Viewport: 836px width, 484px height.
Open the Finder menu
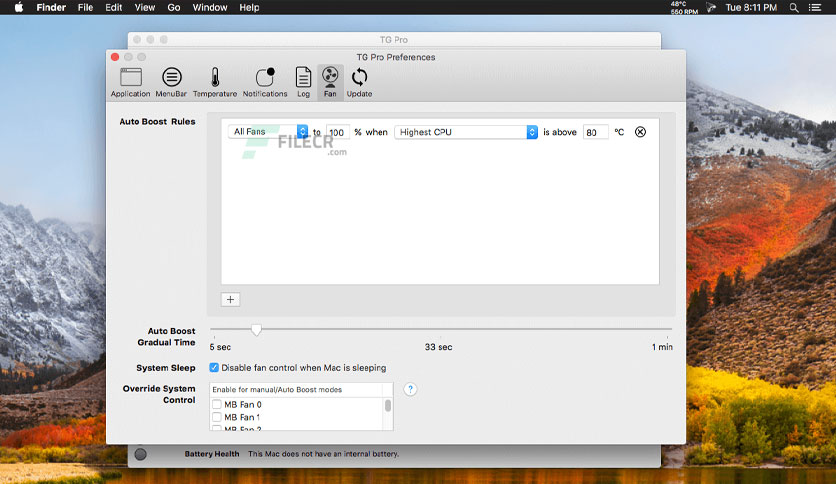pos(51,7)
